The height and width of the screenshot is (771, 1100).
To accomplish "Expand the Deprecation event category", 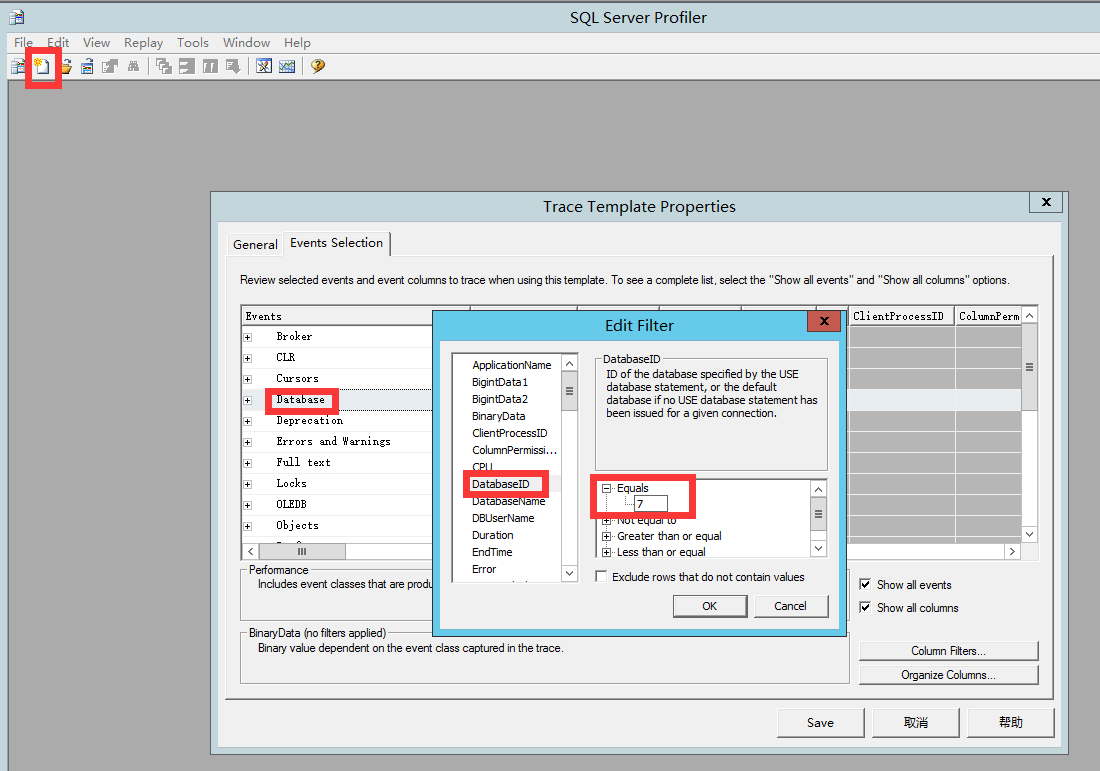I will [x=248, y=422].
